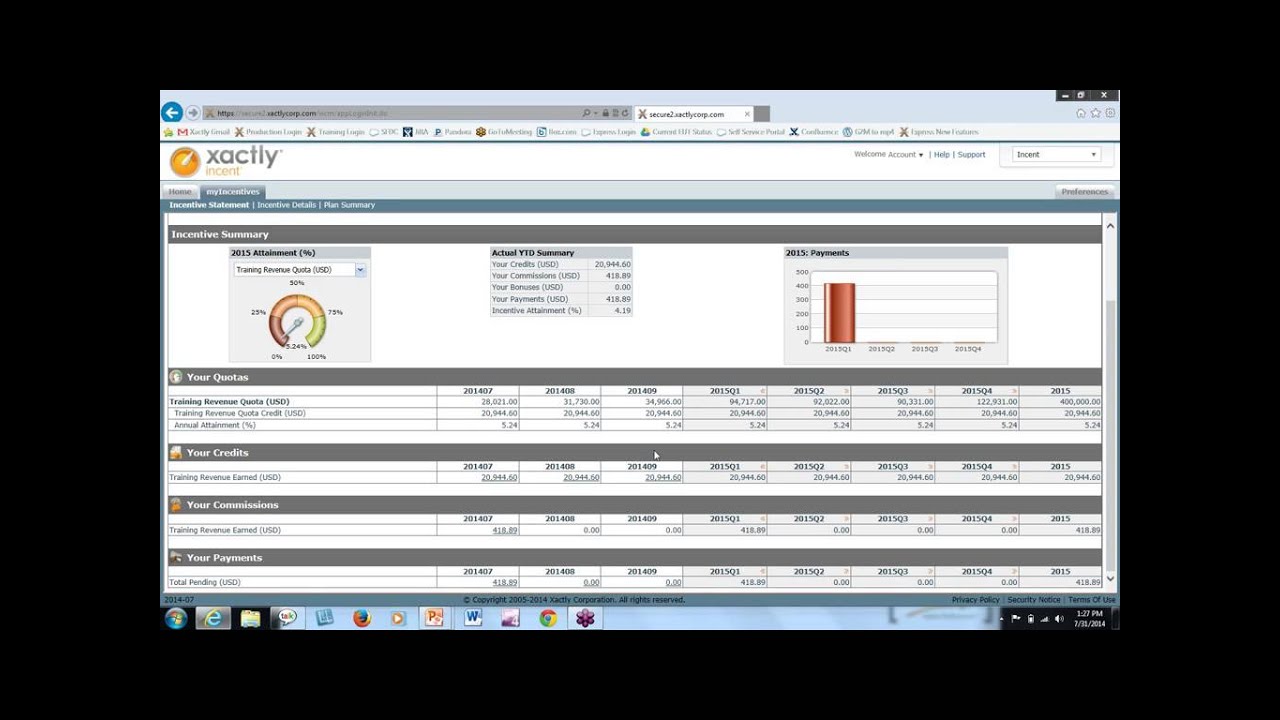1280x720 pixels.
Task: Open Microsoft Word from the taskbar
Action: pos(473,618)
